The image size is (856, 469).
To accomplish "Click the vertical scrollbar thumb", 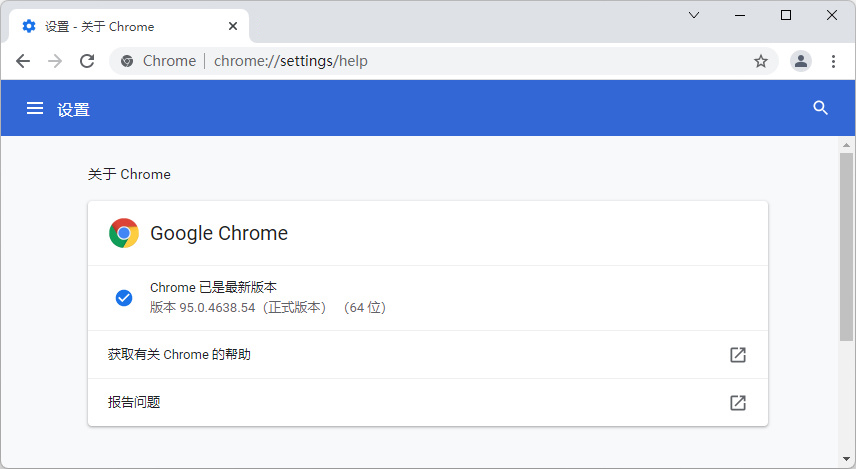I will point(846,247).
